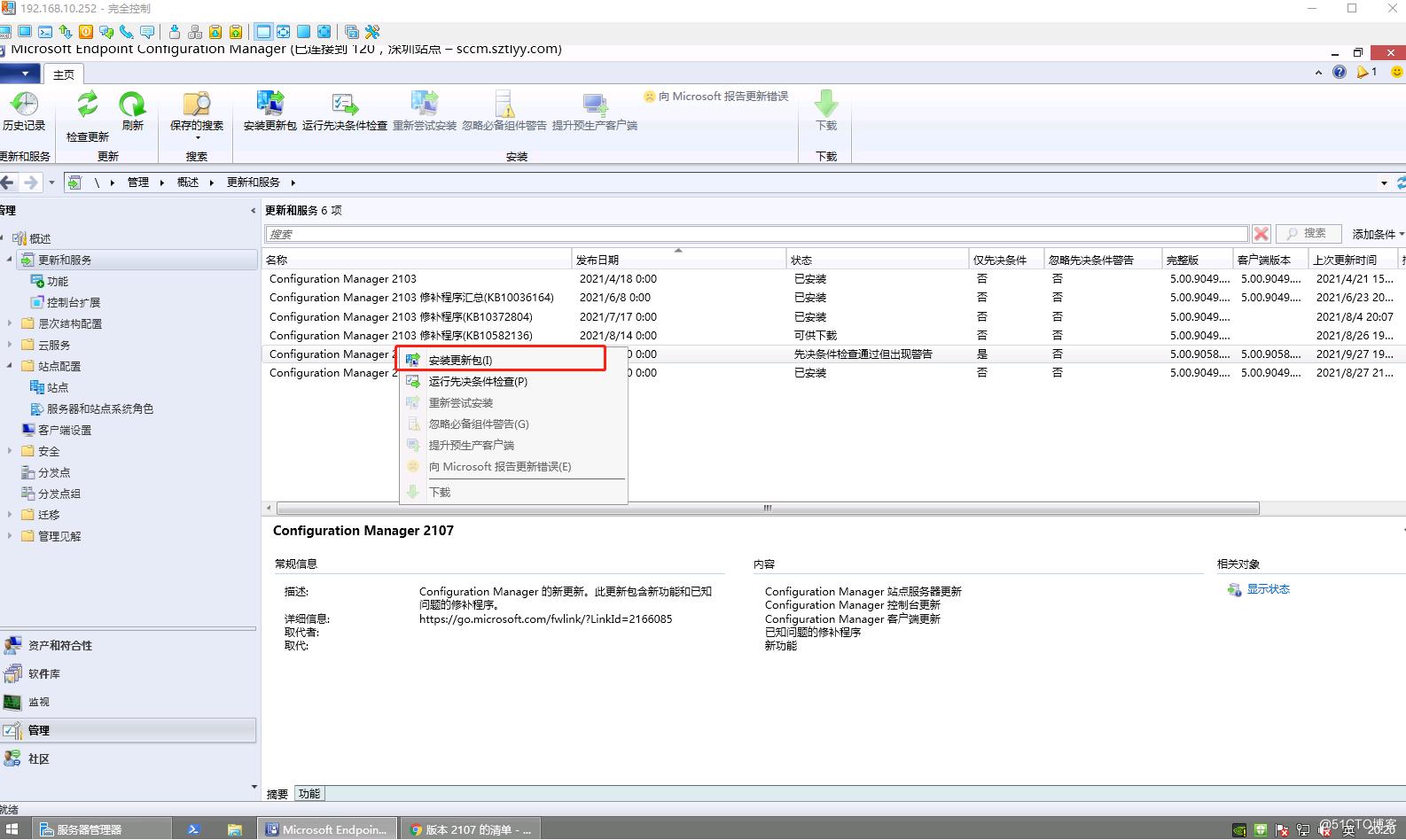Click the Check for Updates ribbon icon
1406x840 pixels.
[87, 116]
